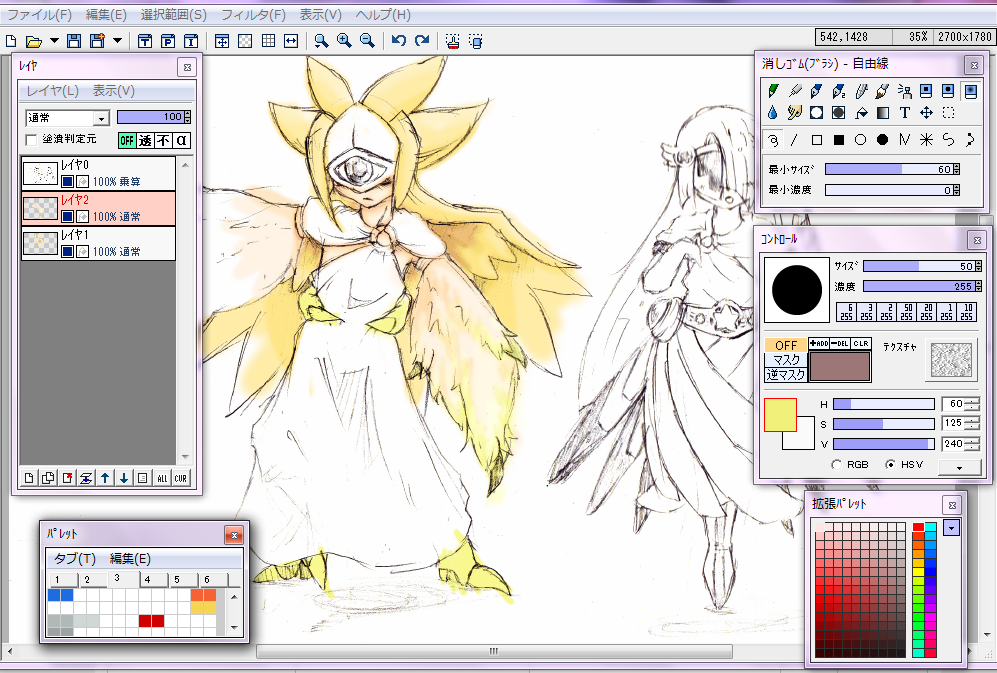The height and width of the screenshot is (673, 997).
Task: Expand the dropdown arrow below the HSV option
Action: 961,466
